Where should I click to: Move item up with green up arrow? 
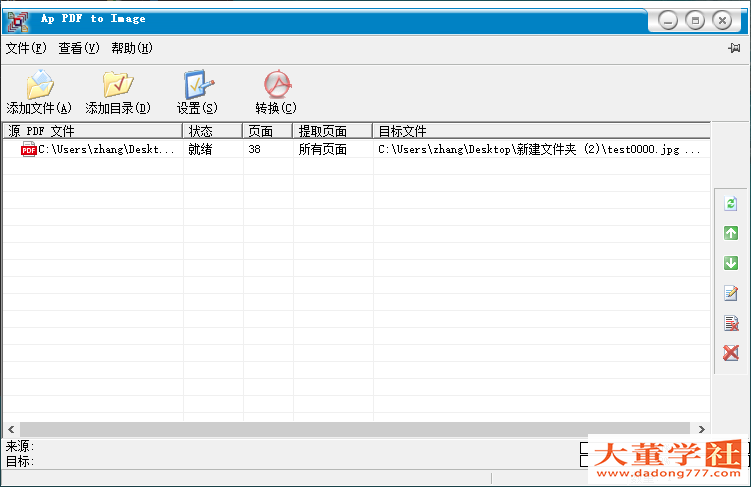[730, 233]
